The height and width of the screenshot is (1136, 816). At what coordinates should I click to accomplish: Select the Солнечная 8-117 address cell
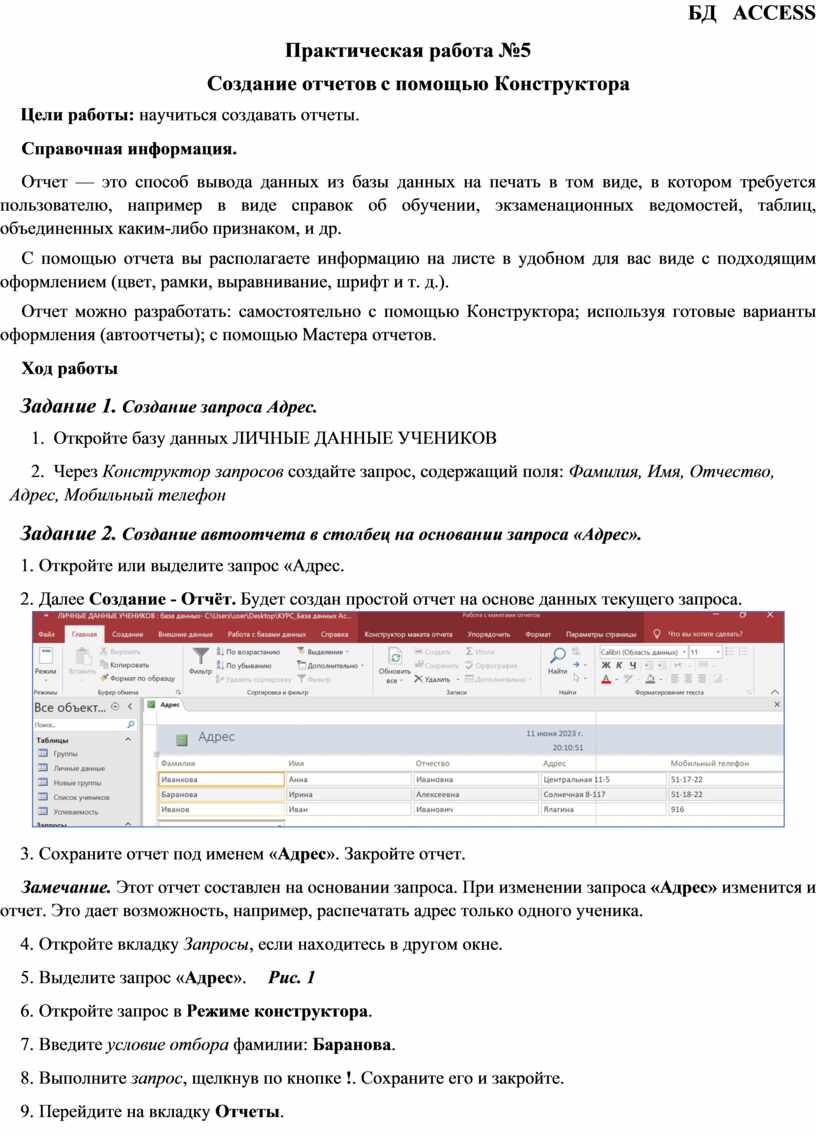tap(603, 794)
